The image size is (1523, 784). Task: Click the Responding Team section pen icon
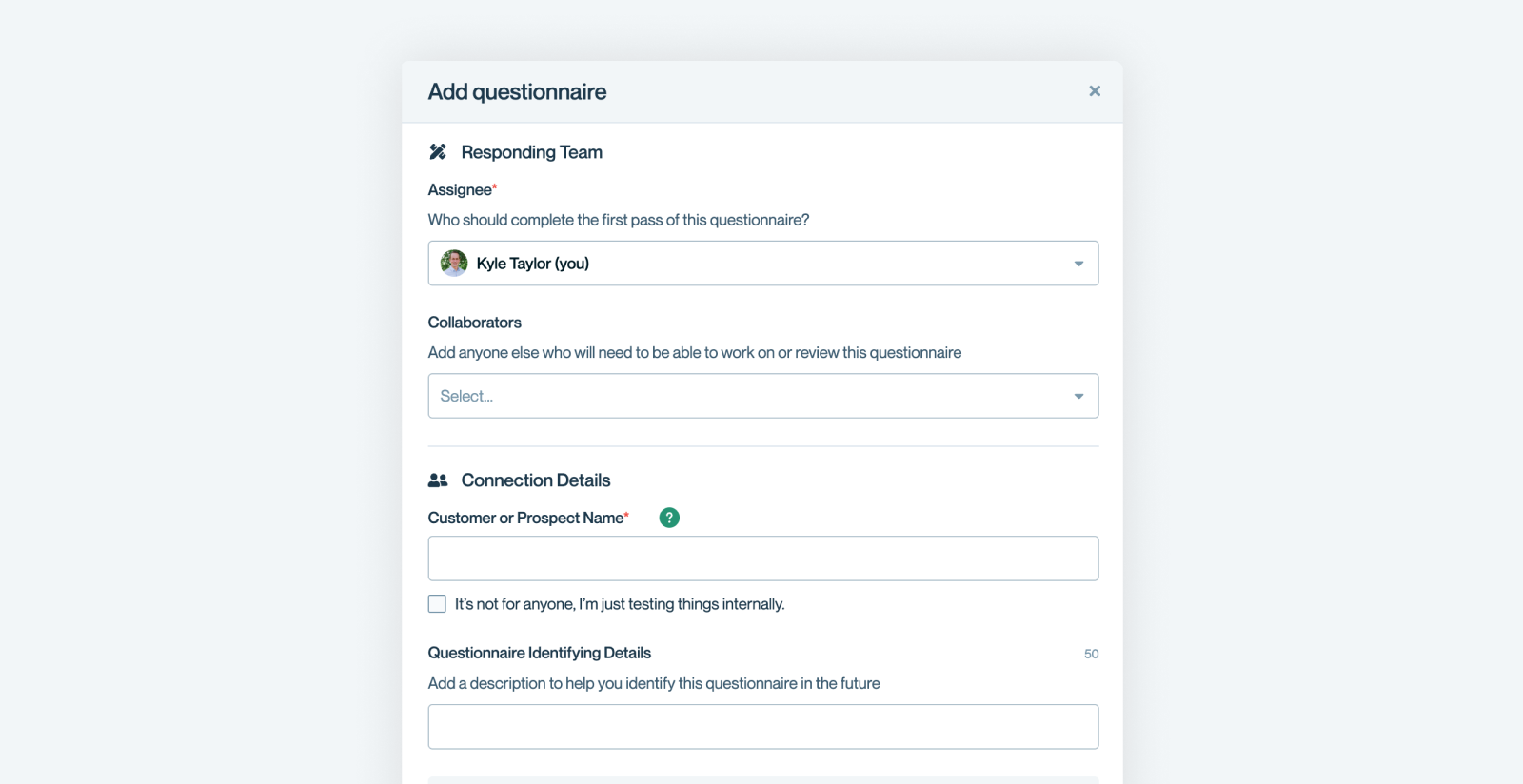coord(439,151)
